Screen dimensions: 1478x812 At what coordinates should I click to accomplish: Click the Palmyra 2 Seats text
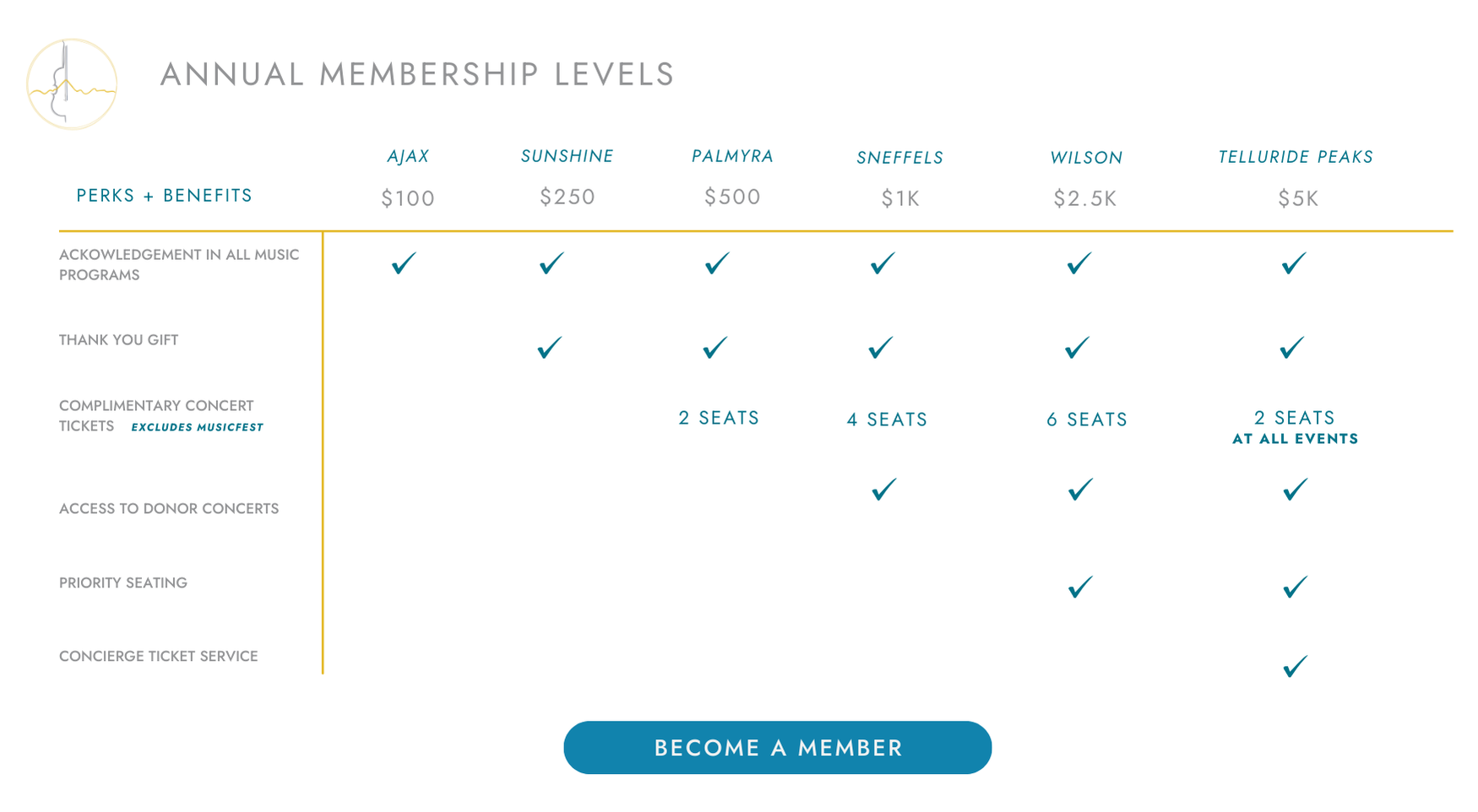tap(719, 418)
